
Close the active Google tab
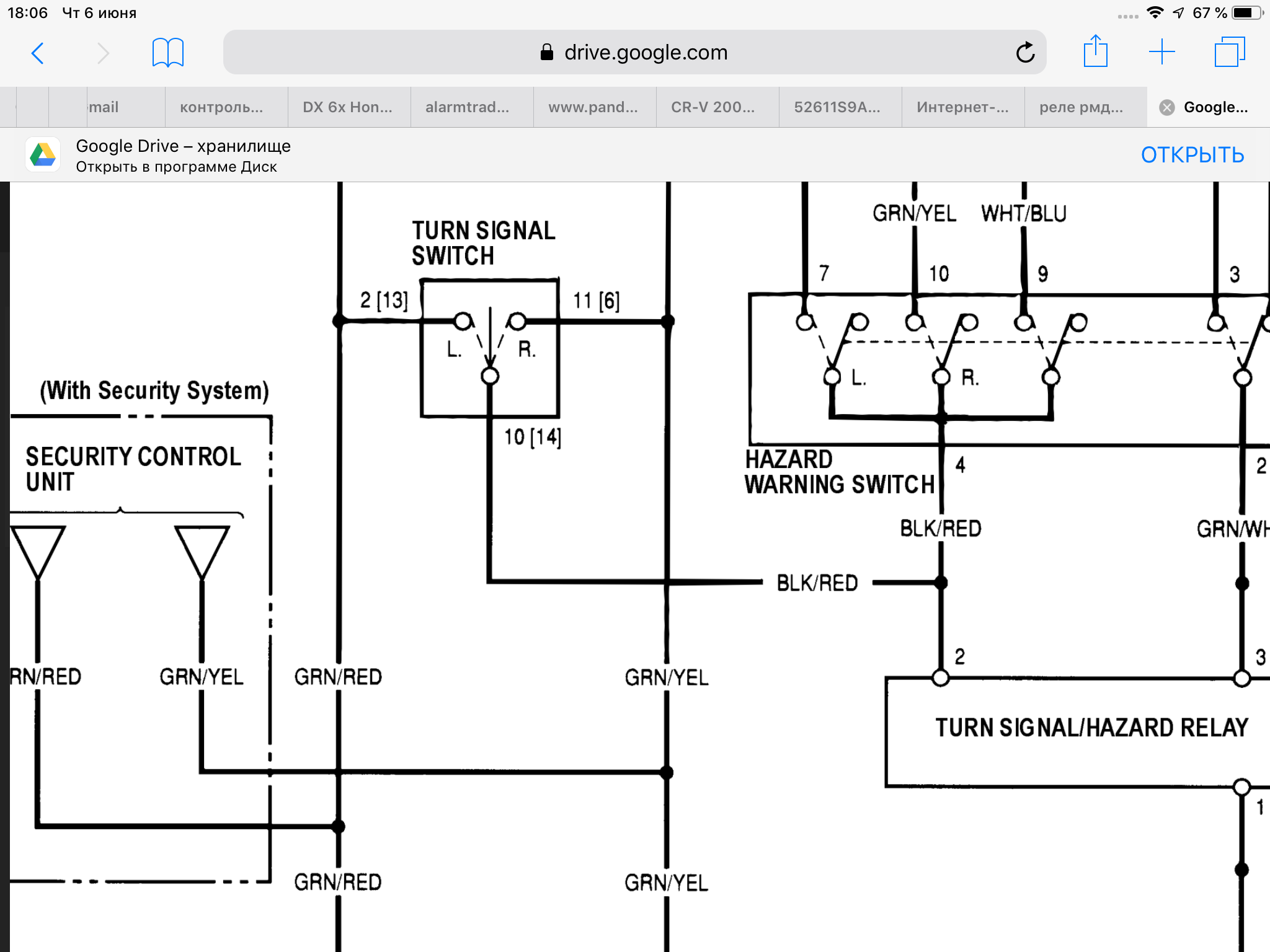tap(1166, 107)
